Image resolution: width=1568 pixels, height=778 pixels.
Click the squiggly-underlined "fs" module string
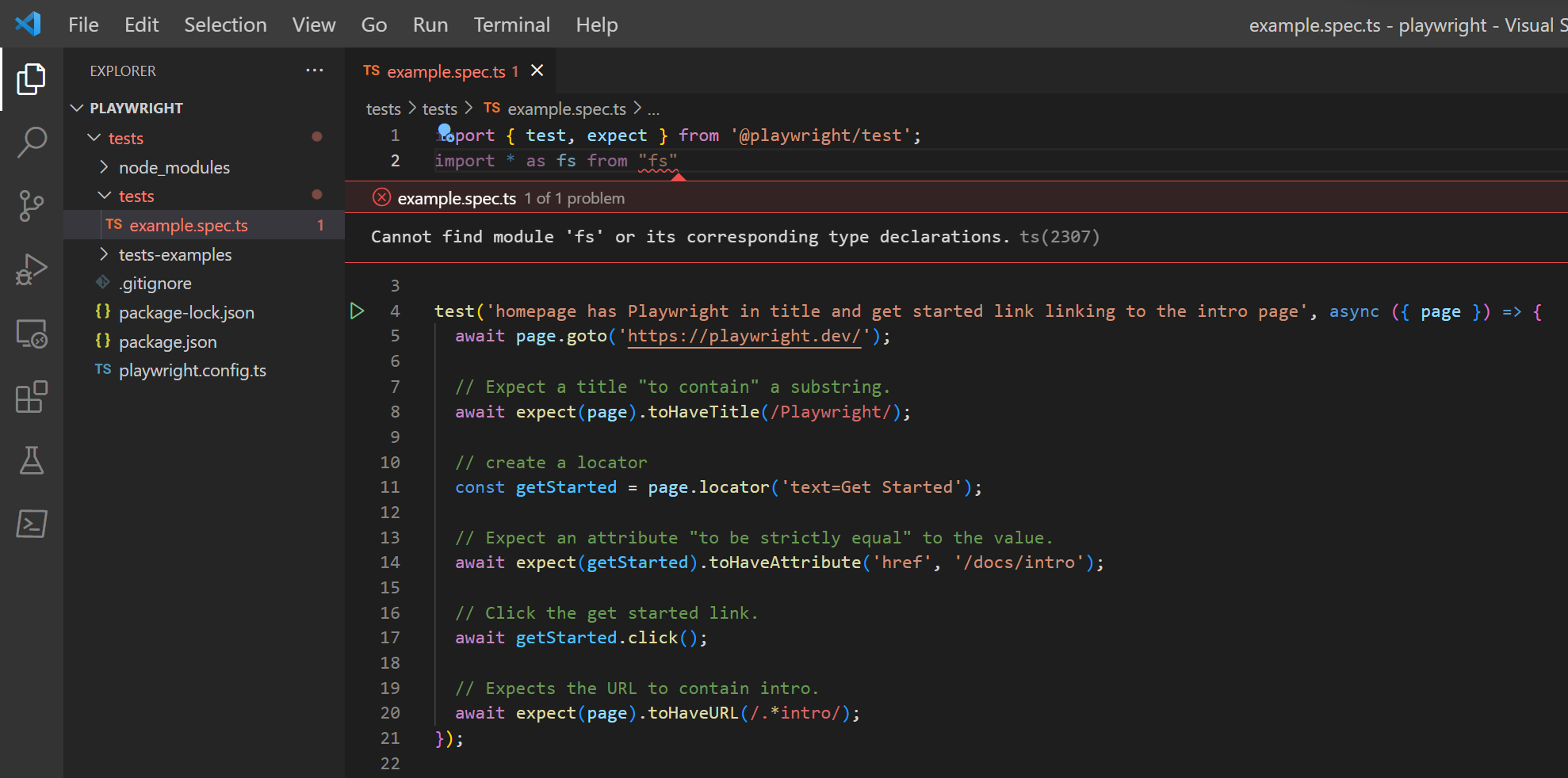point(658,161)
